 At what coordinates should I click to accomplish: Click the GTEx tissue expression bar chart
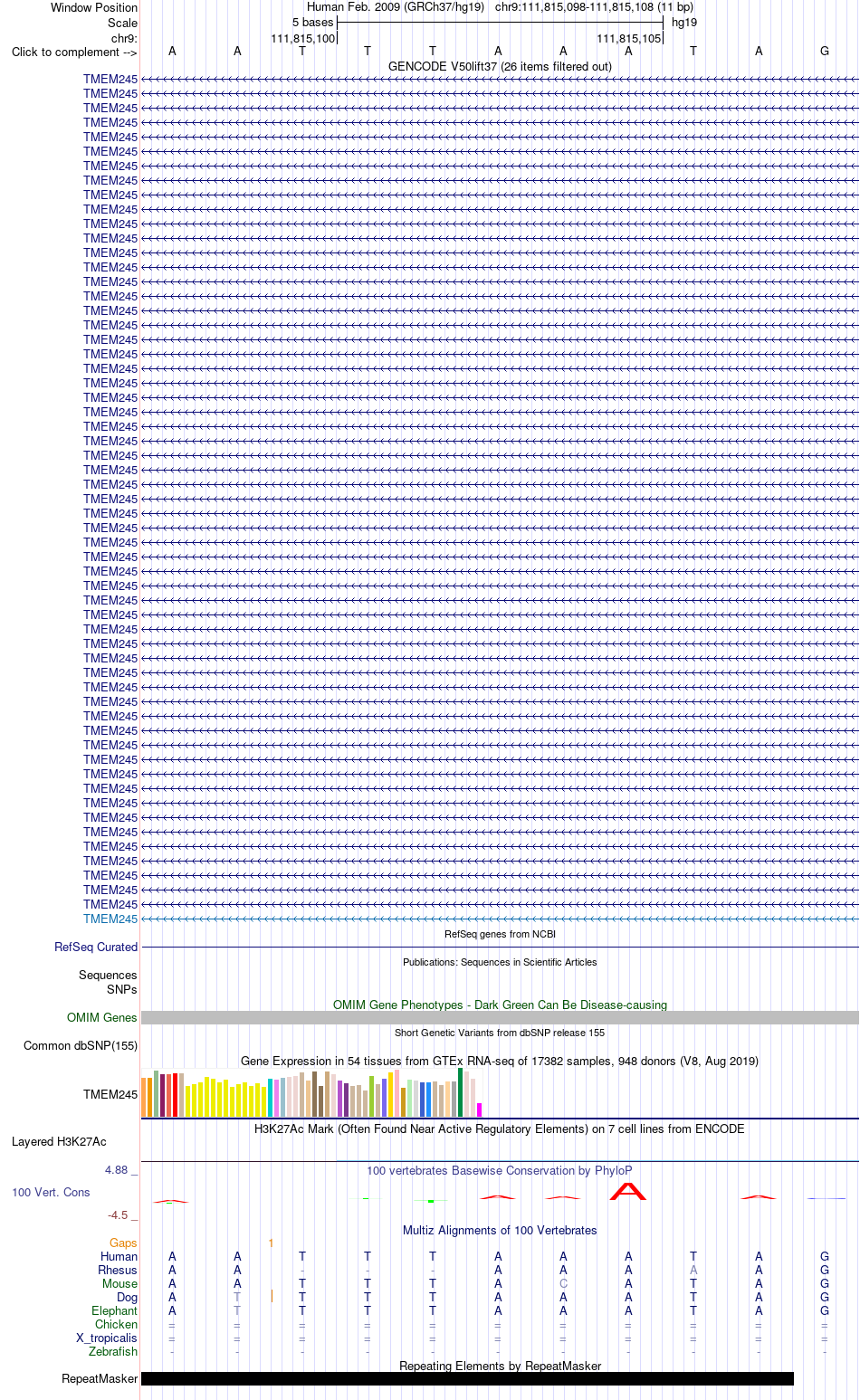pyautogui.click(x=312, y=1092)
